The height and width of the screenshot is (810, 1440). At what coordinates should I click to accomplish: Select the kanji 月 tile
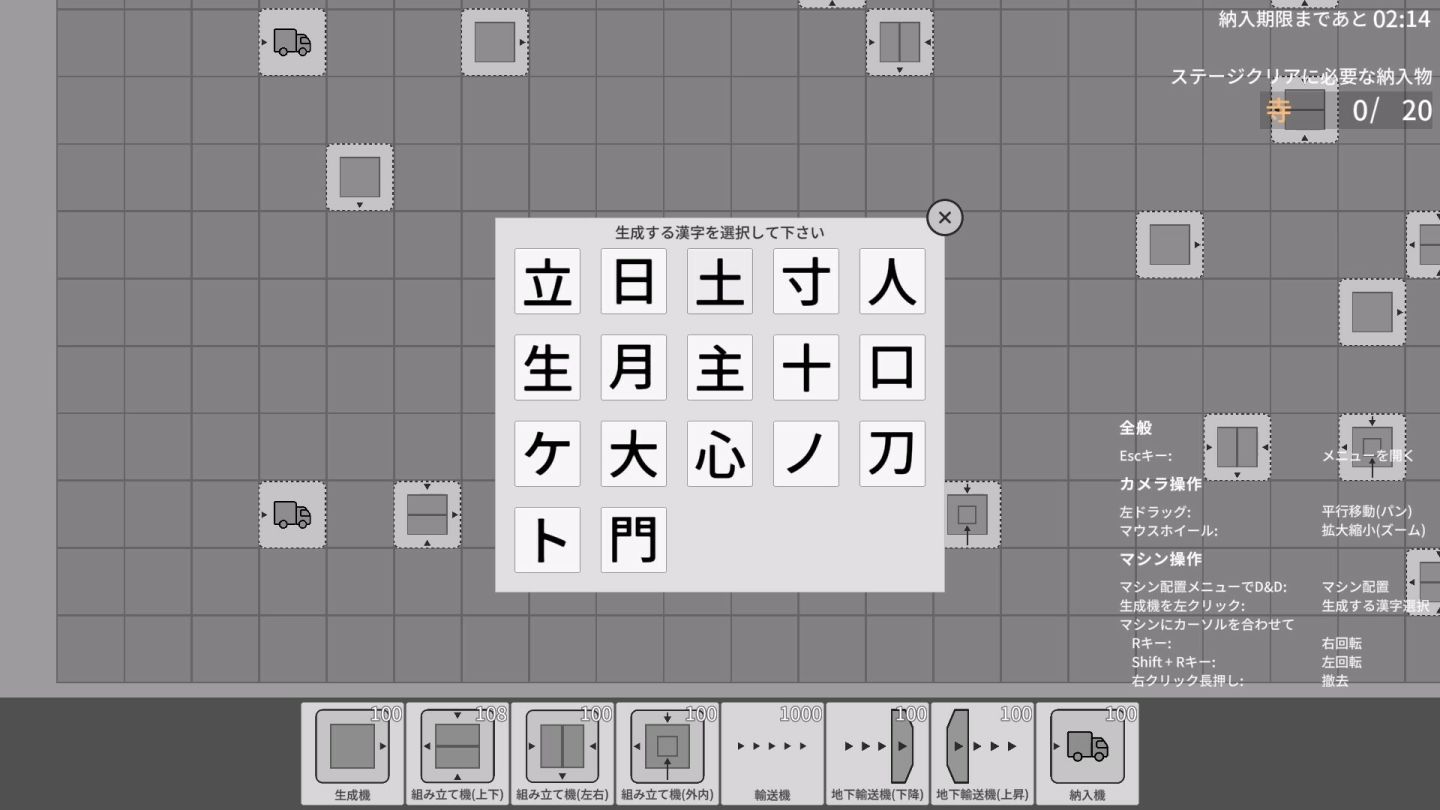[633, 367]
